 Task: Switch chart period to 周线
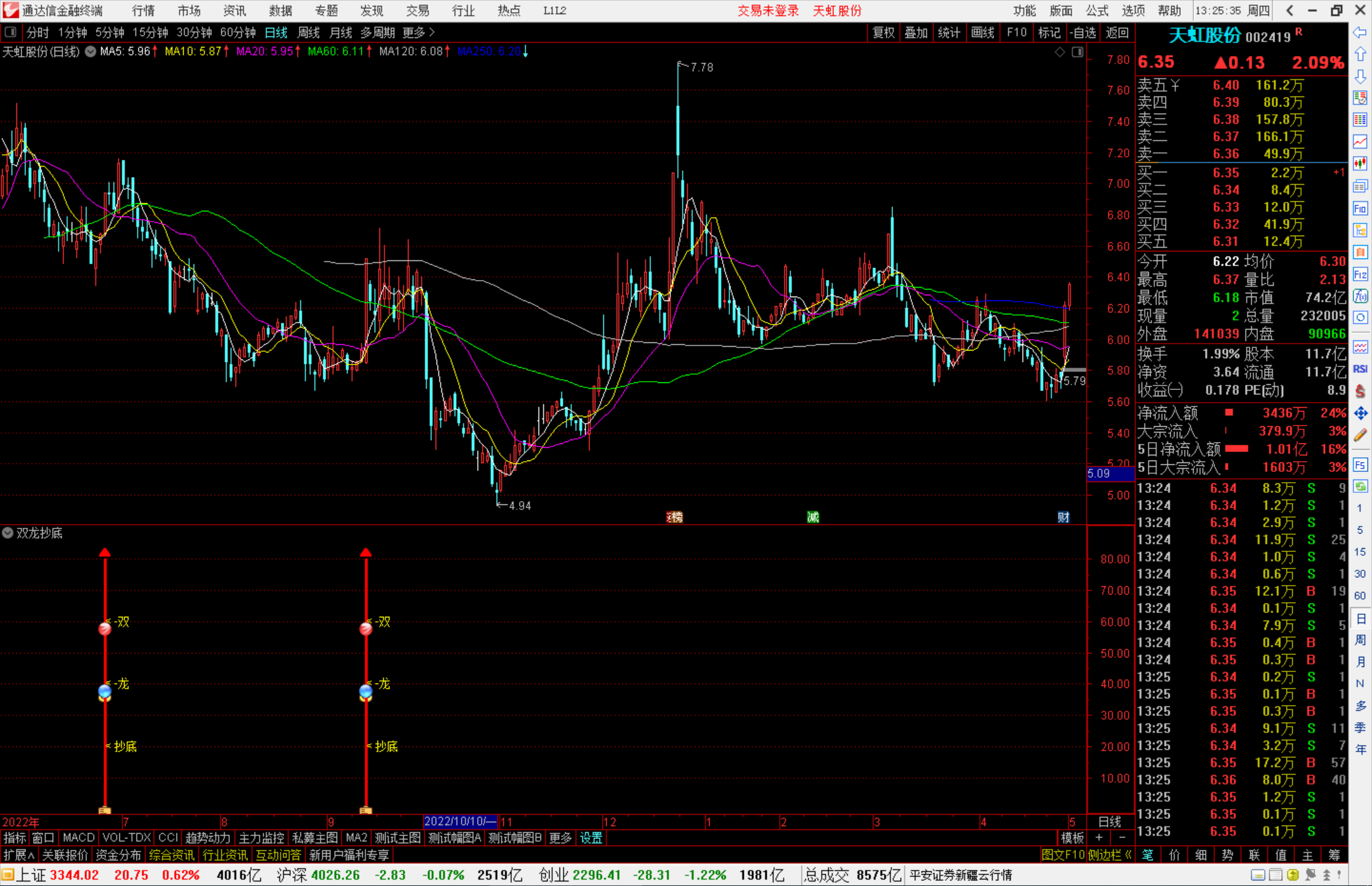click(309, 32)
